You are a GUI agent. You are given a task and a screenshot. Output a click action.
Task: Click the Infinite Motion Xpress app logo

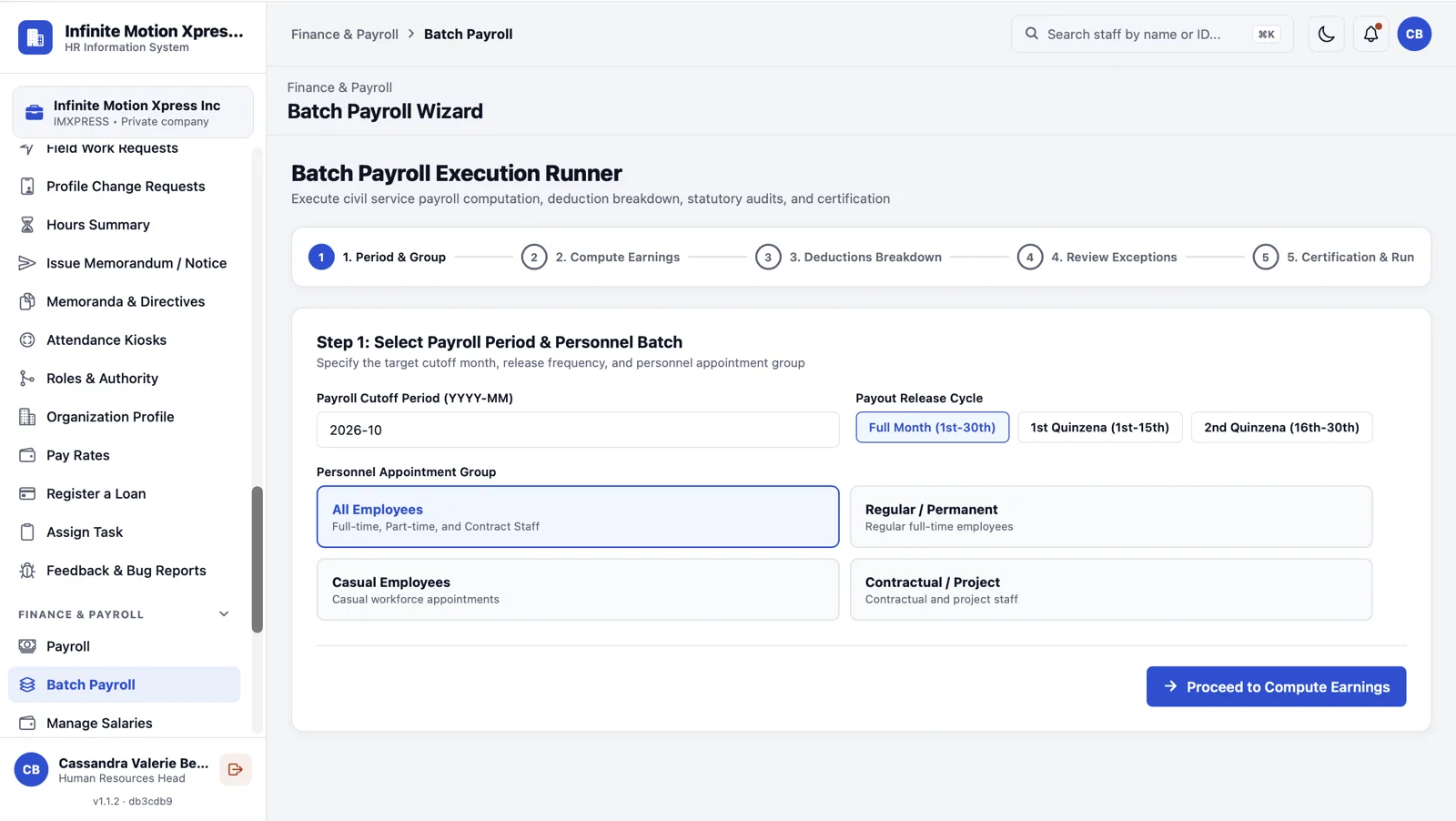(x=35, y=37)
